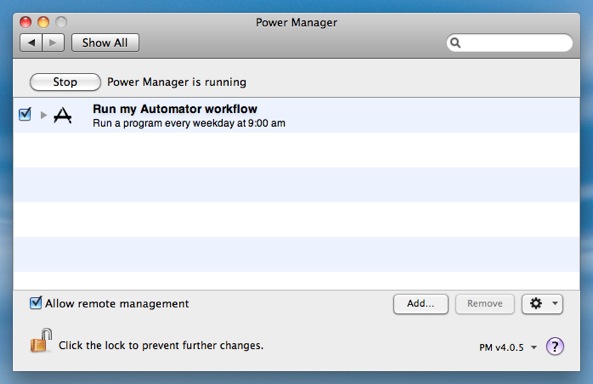Click the magnifying glass search icon
The width and height of the screenshot is (593, 384).
455,43
